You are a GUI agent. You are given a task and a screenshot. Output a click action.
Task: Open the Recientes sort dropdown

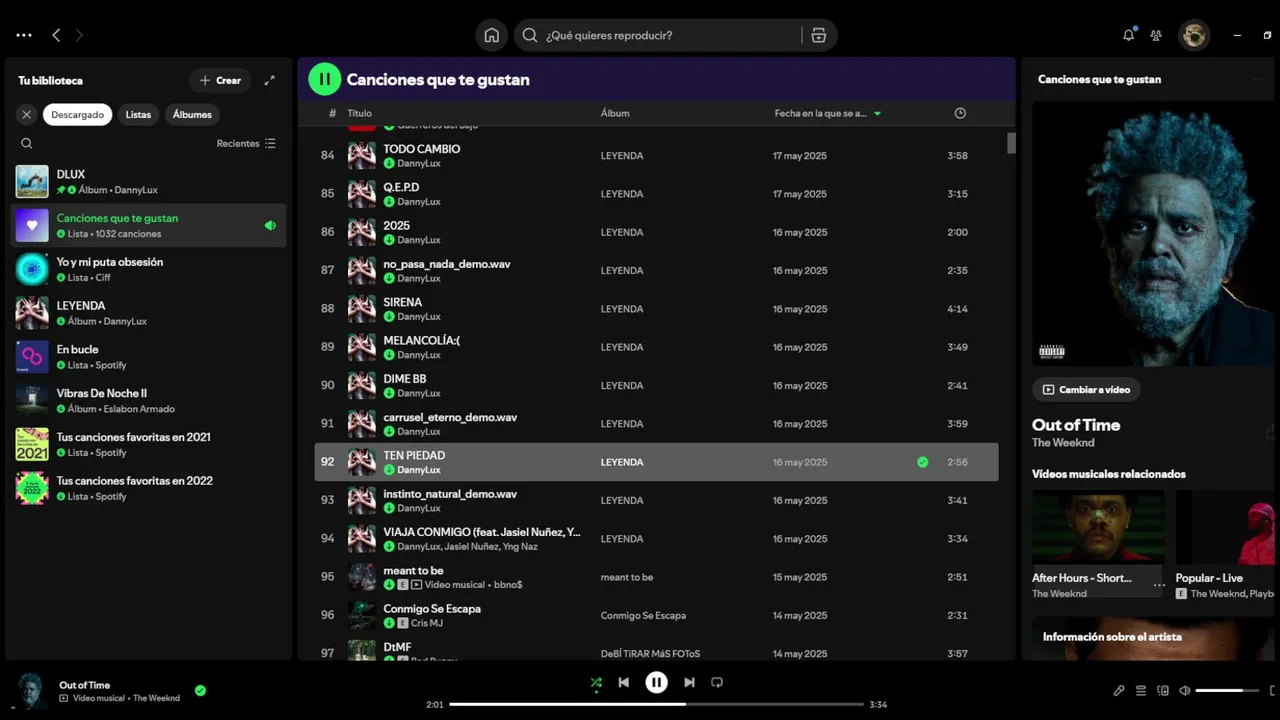click(x=246, y=143)
